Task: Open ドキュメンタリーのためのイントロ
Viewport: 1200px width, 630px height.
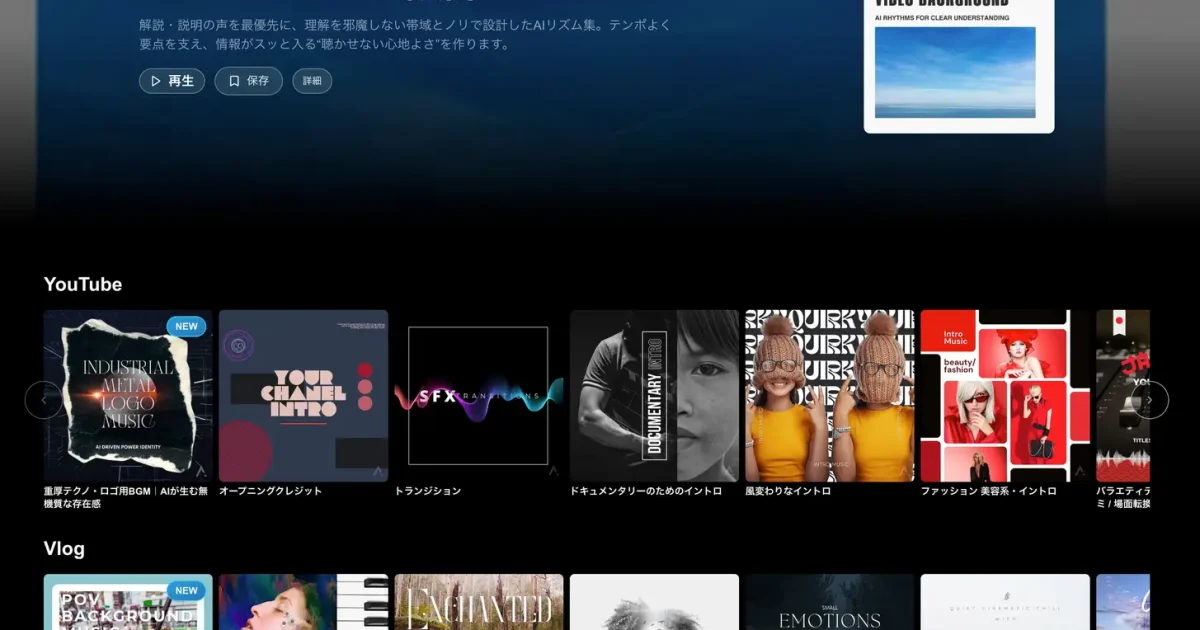Action: 654,394
